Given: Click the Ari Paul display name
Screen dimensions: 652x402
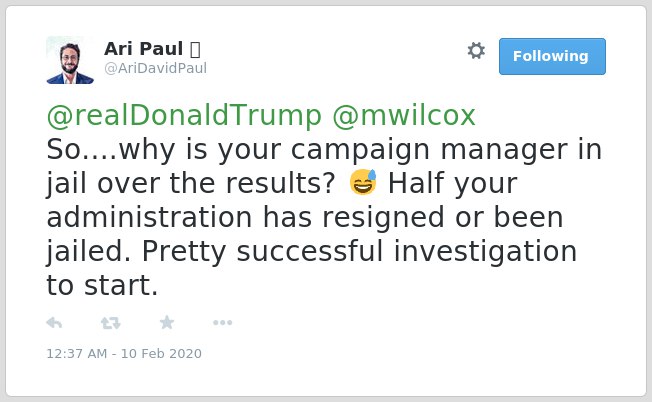Looking at the screenshot, I should (143, 49).
